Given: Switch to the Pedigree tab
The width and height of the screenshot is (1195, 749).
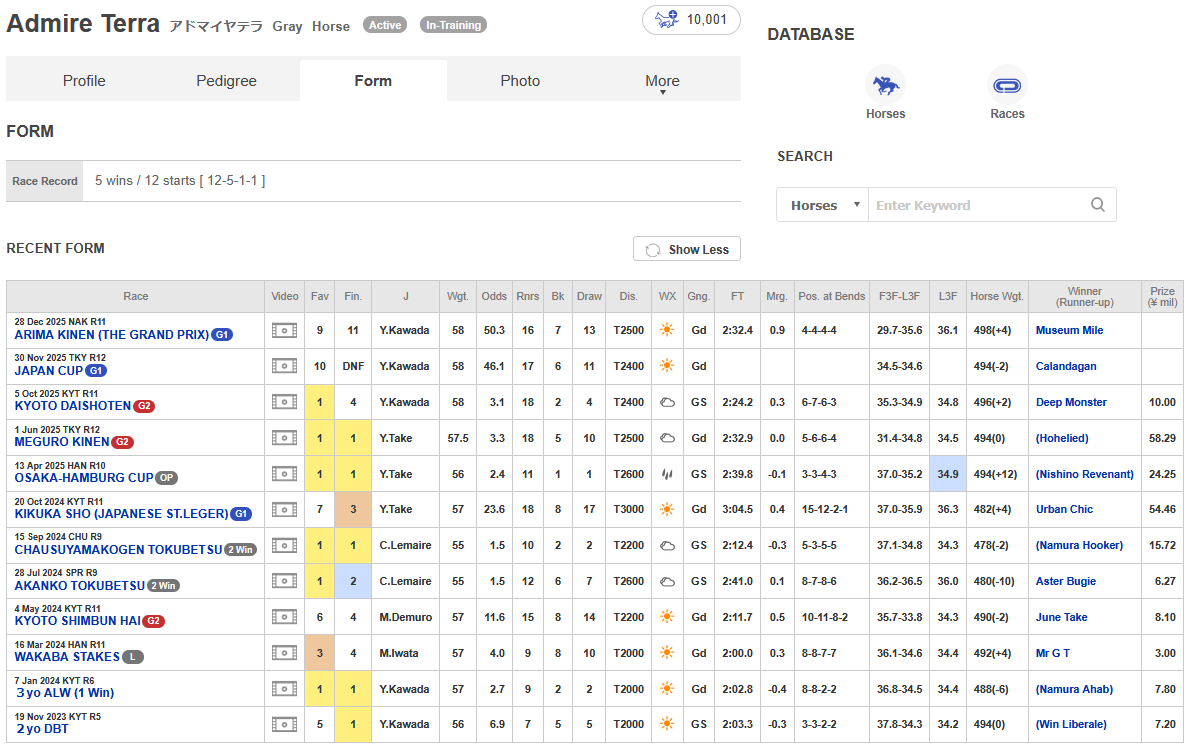Looking at the screenshot, I should (226, 81).
